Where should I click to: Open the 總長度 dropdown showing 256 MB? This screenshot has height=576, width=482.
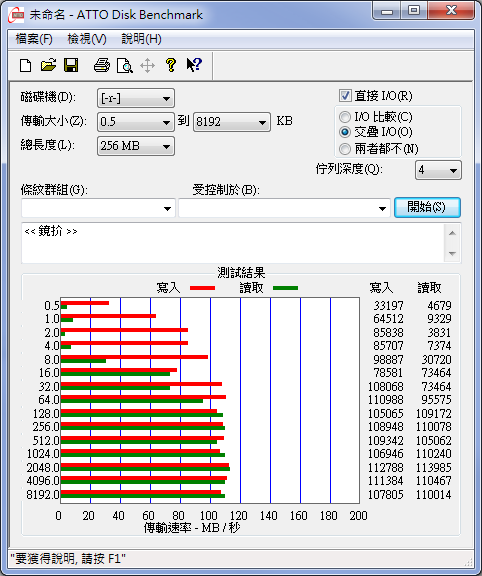click(136, 146)
